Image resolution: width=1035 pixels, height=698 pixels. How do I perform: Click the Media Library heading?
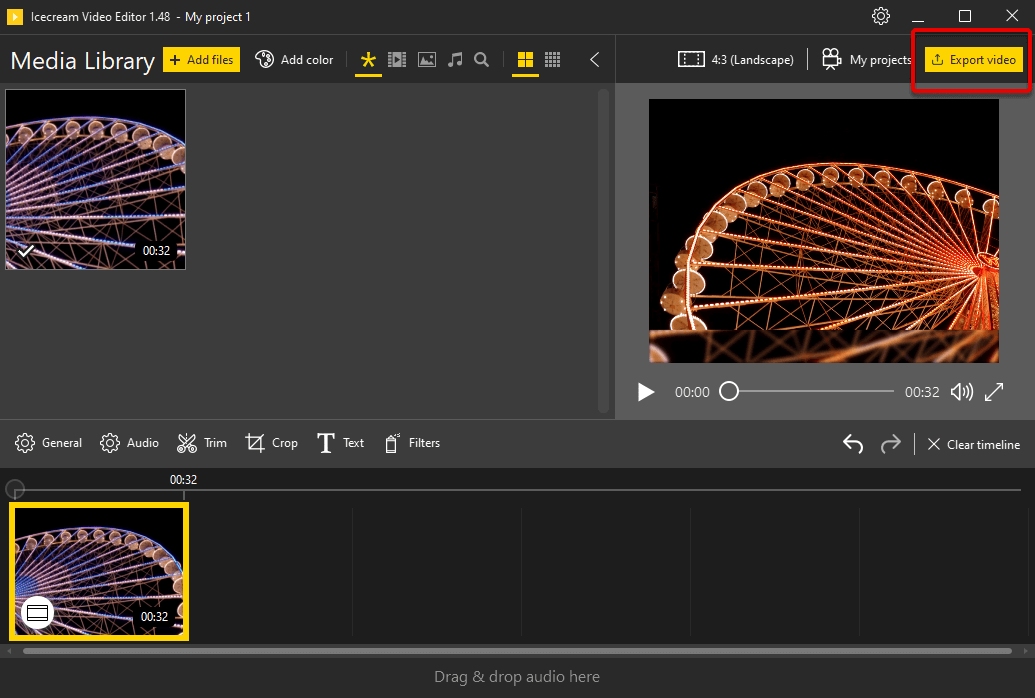tap(83, 61)
